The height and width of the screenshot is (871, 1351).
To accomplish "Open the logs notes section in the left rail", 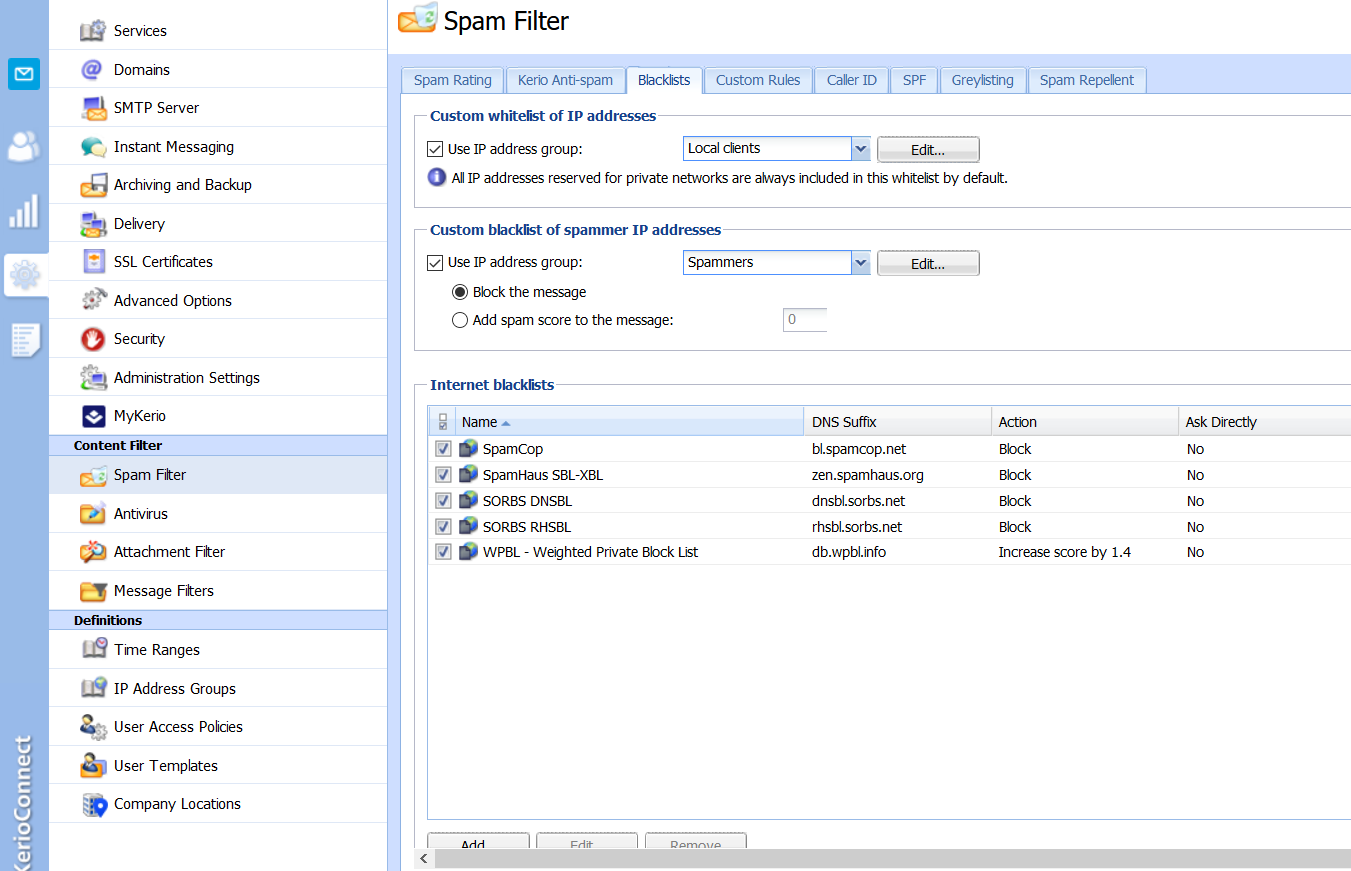I will [25, 340].
